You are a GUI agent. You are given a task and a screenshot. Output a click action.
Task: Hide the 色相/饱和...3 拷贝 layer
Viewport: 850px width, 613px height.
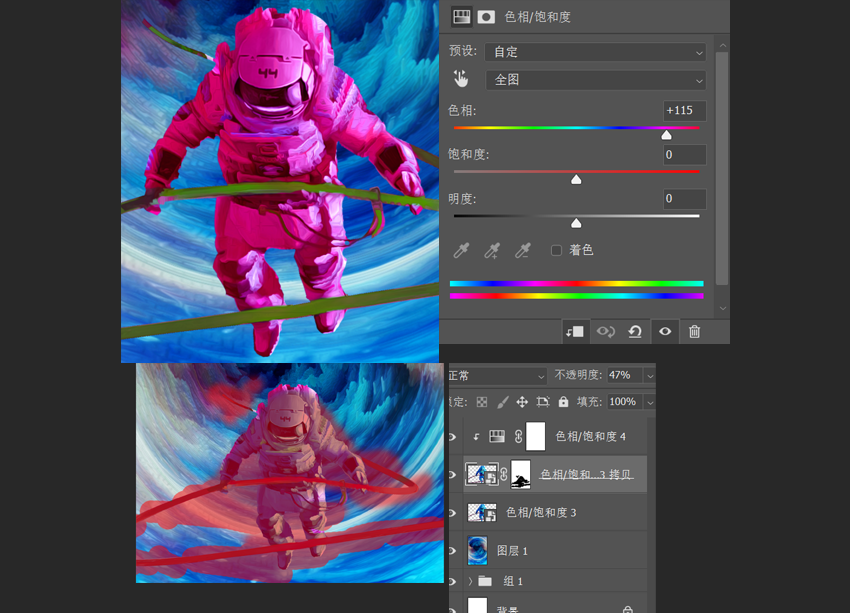453,475
